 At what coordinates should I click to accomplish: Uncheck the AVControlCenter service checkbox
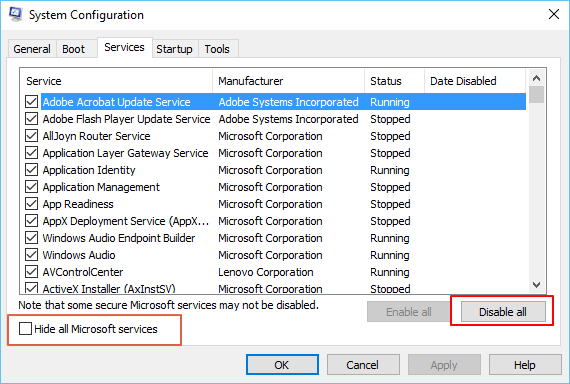[x=32, y=272]
